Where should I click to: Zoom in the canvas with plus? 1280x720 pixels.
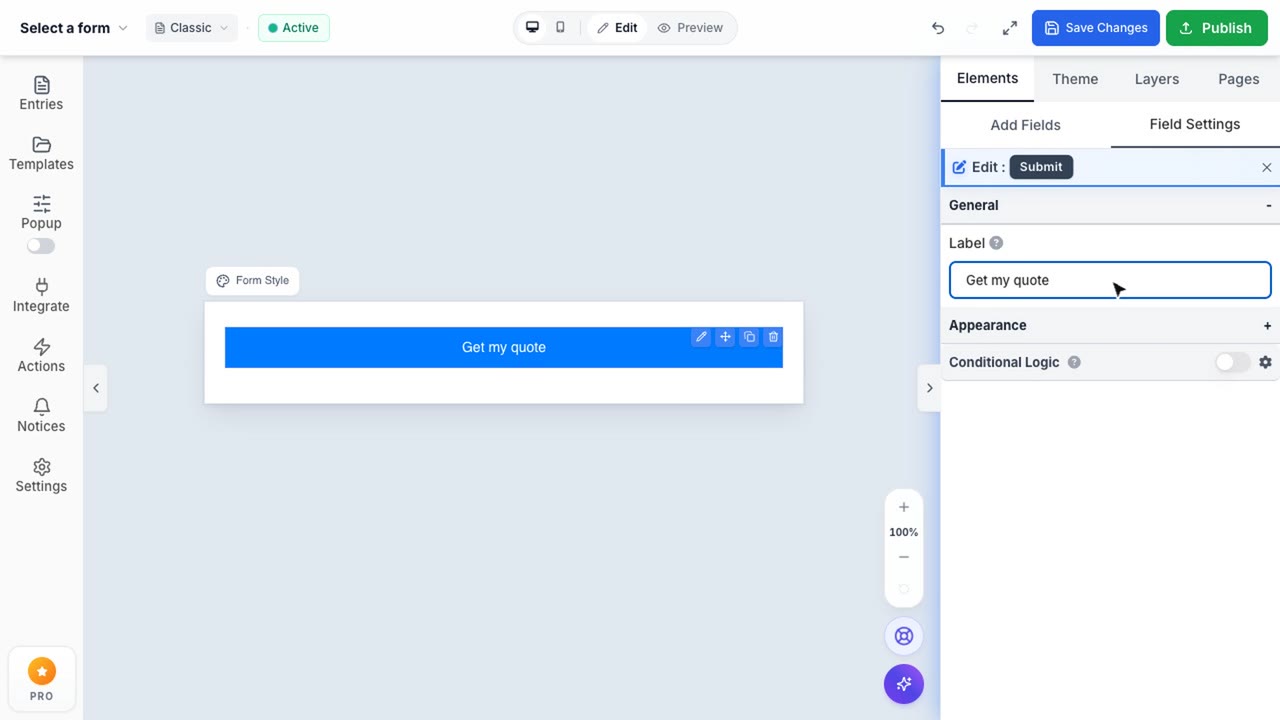[x=904, y=507]
